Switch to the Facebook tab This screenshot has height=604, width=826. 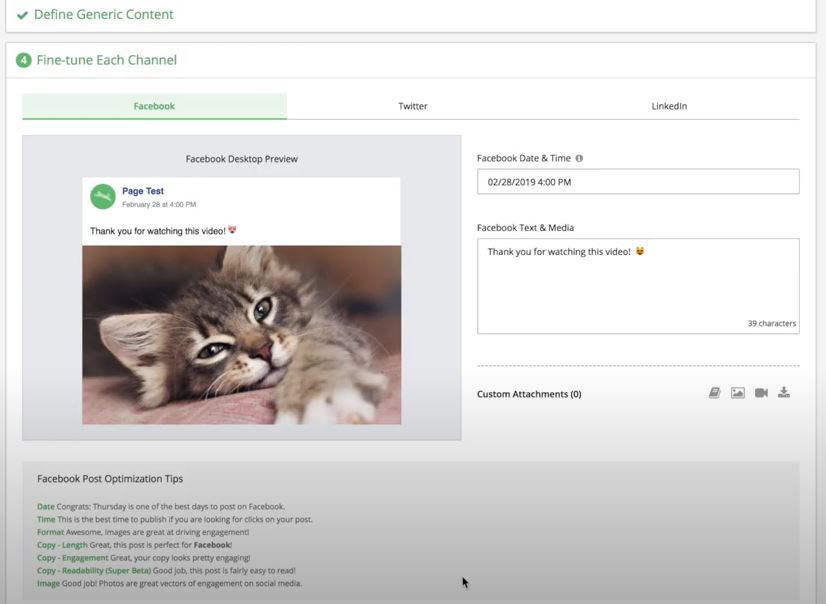(x=154, y=106)
